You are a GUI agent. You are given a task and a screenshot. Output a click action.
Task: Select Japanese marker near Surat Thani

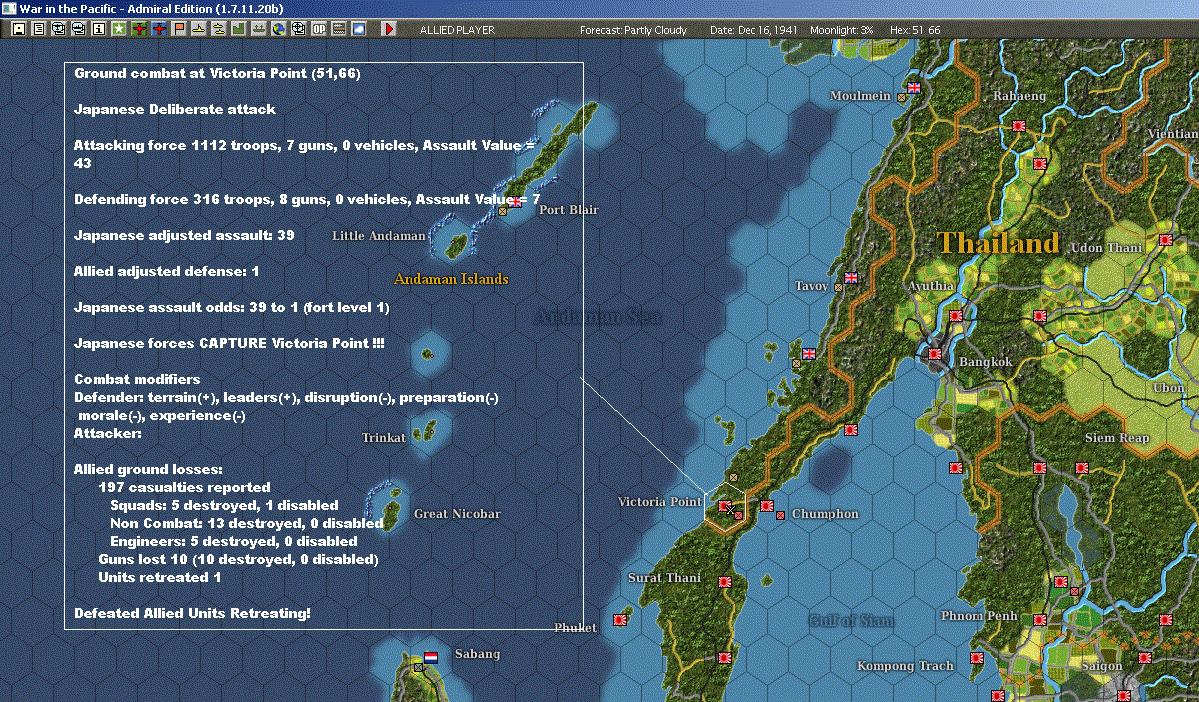click(x=725, y=582)
